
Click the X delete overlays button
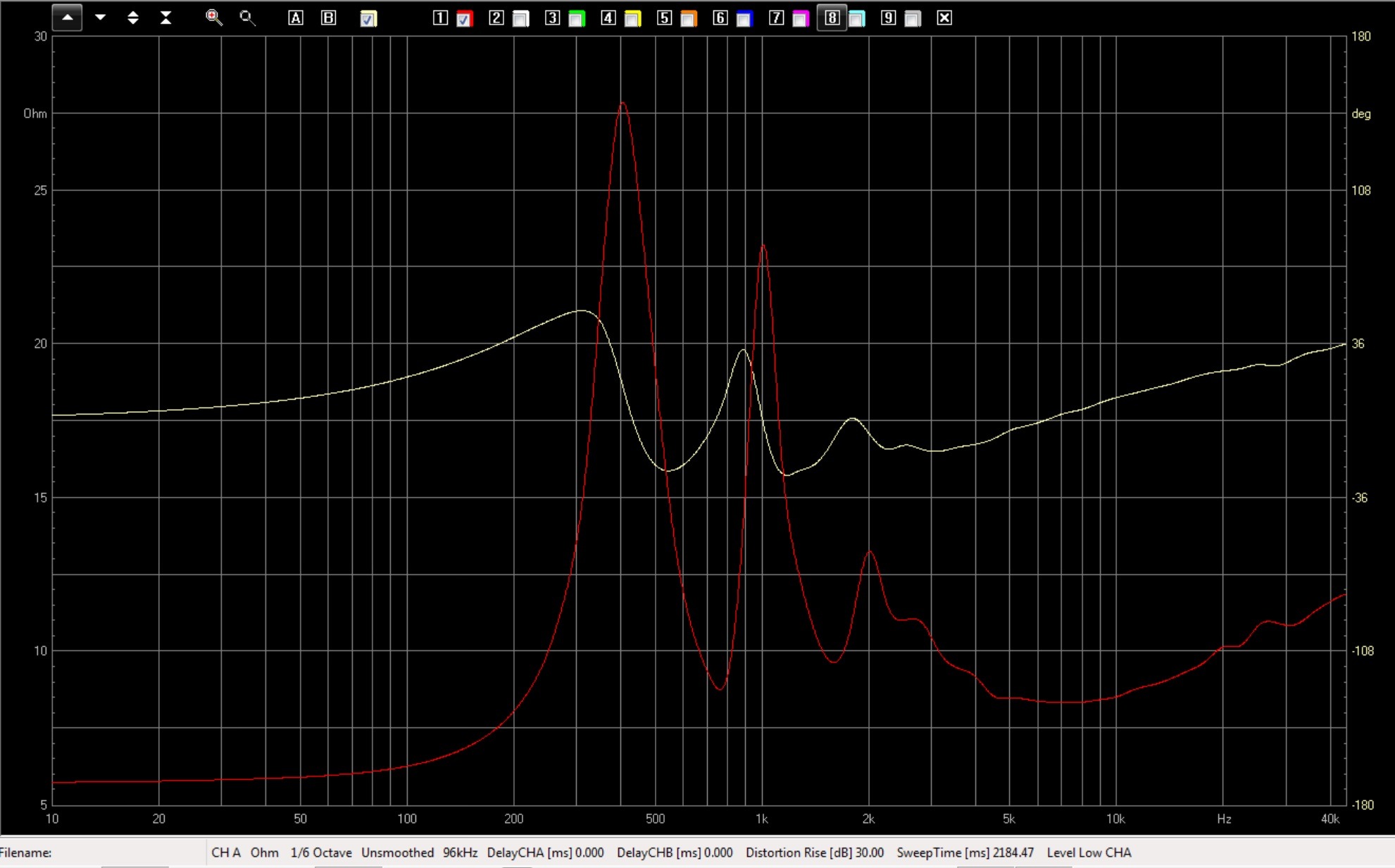click(x=945, y=18)
